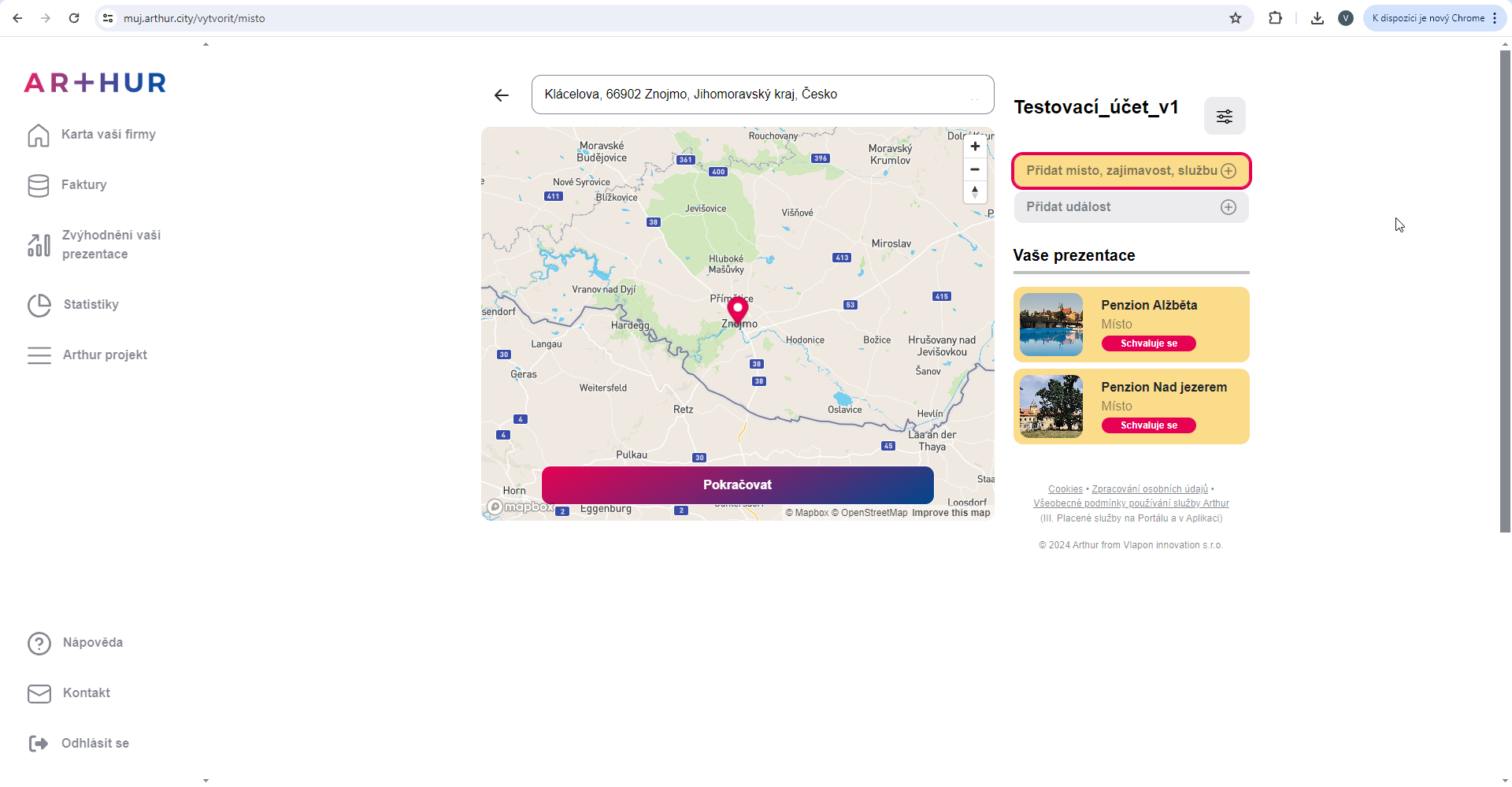Reset map bearing with compass icon

point(975,191)
